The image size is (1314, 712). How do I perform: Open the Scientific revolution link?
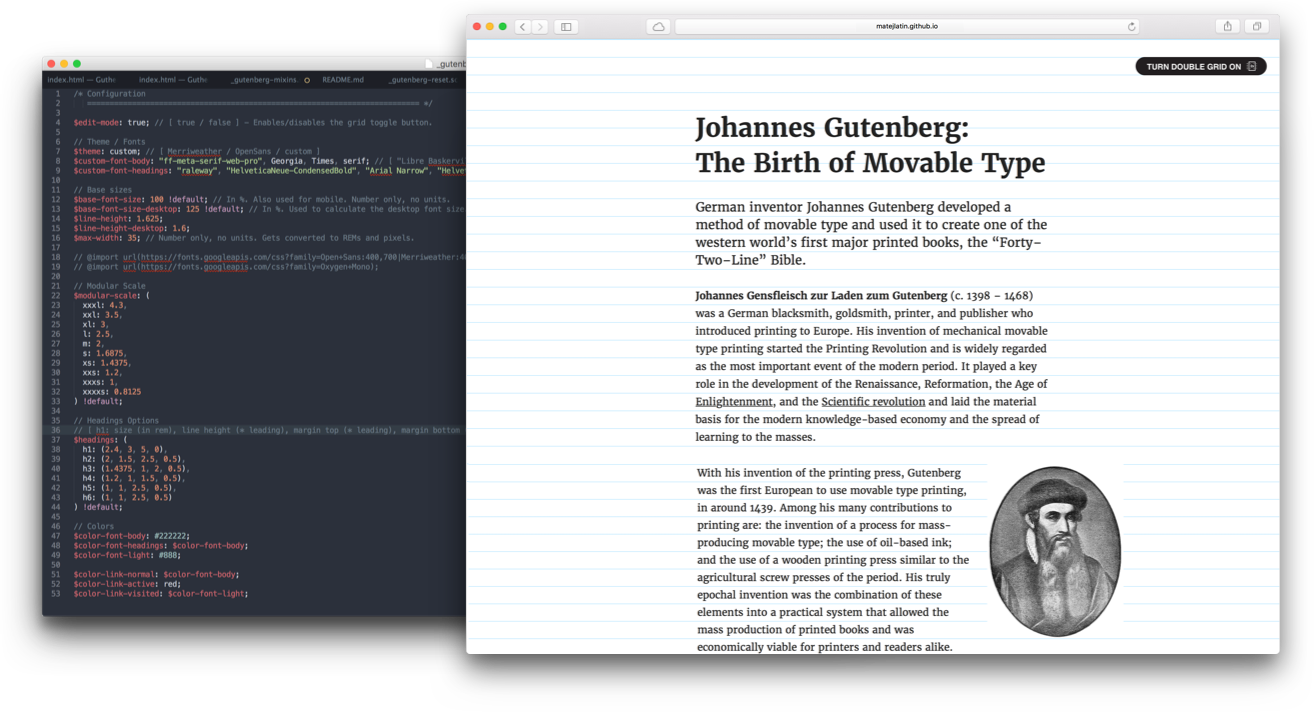[x=873, y=401]
